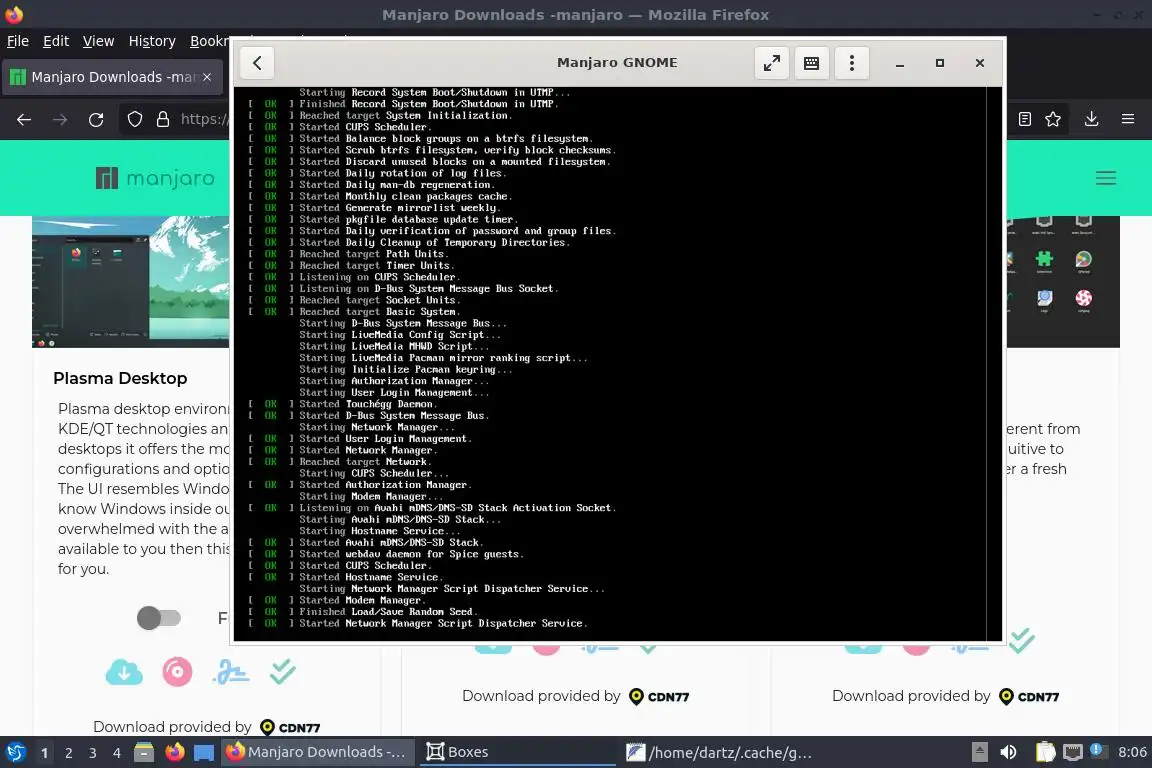This screenshot has width=1152, height=768.
Task: Toggle fullscreen in the Manjaro GNOME box
Action: [x=771, y=63]
